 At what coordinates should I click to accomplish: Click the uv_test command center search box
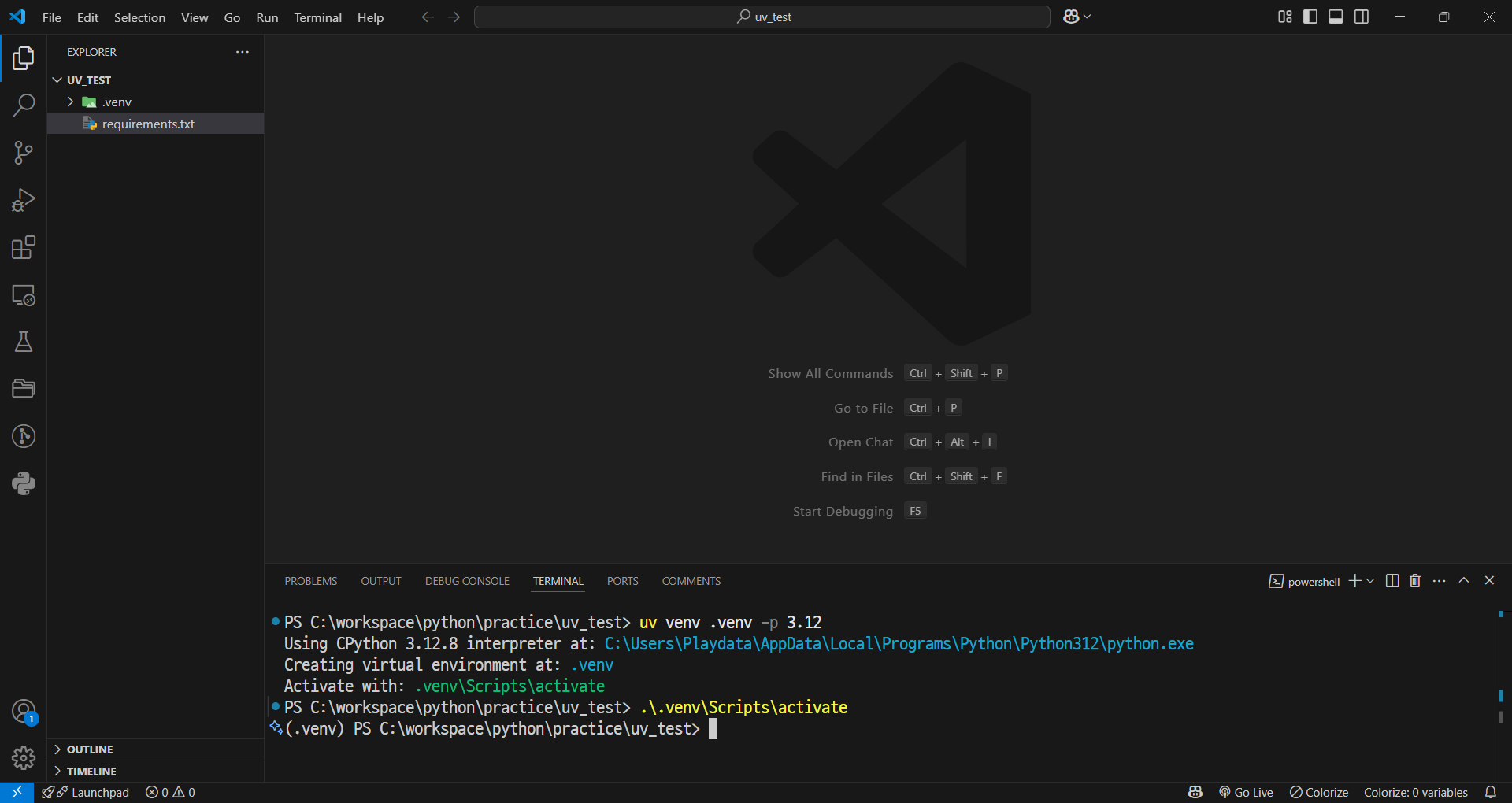762,17
